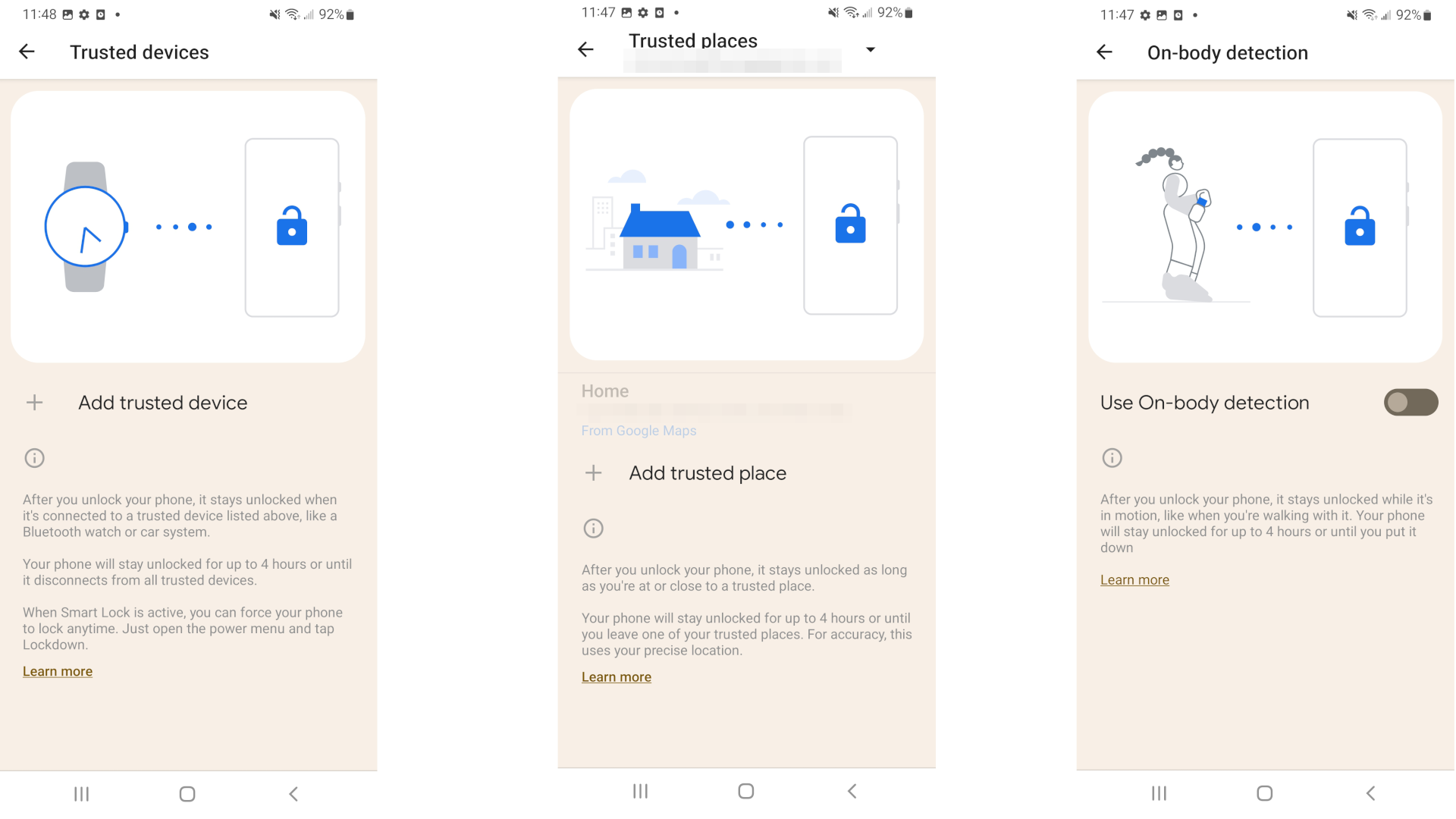Screen dimensions: 1456x819
Task: Go back from On-body detection screen
Action: [x=1104, y=52]
